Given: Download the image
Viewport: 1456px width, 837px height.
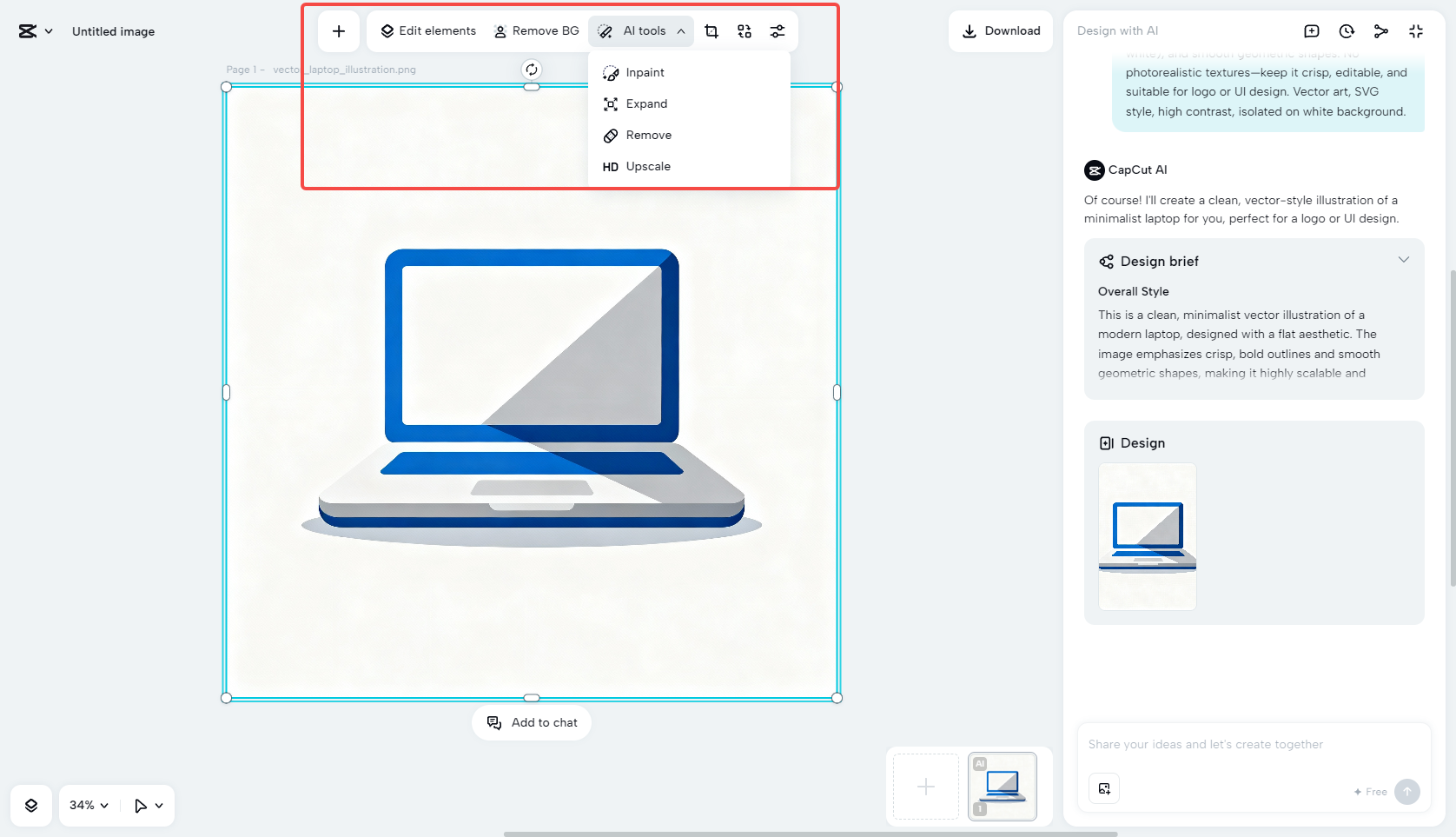Looking at the screenshot, I should 1000,30.
